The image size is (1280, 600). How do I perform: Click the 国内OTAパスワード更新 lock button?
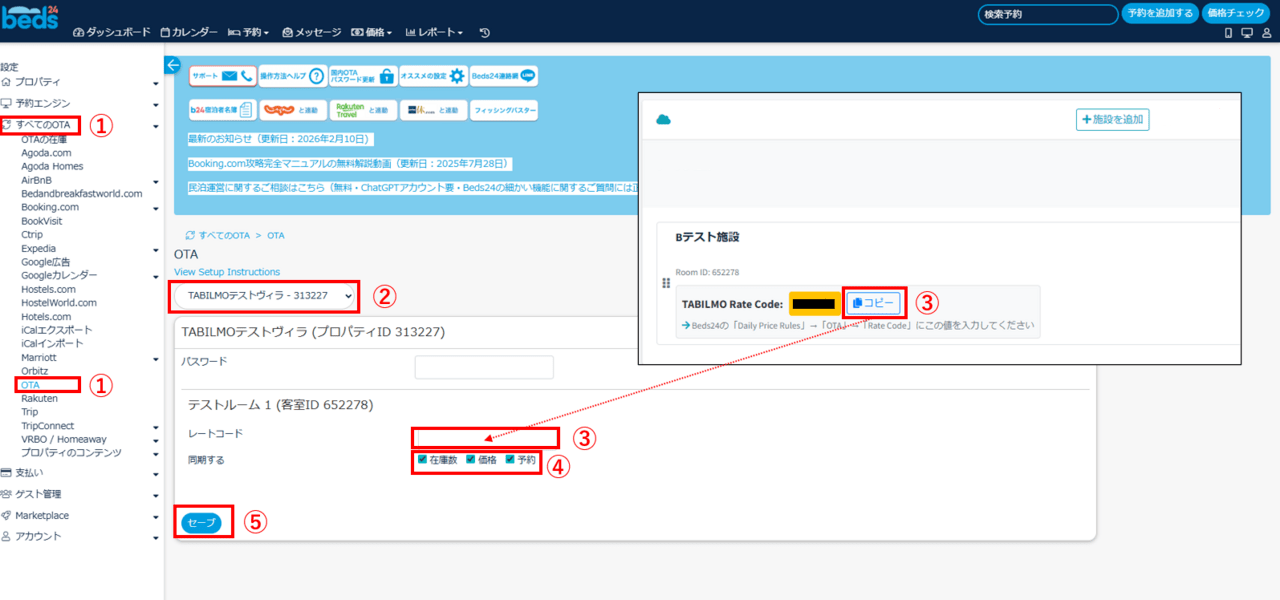(362, 76)
